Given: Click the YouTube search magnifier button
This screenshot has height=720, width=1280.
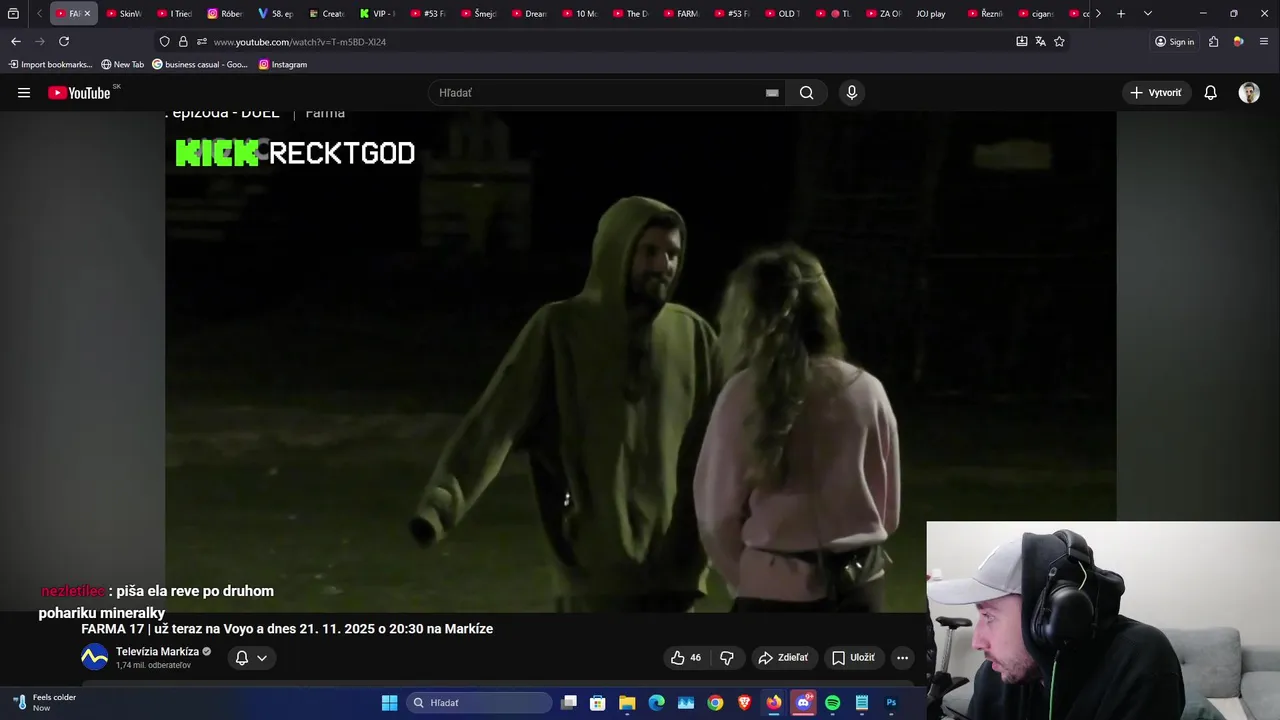Looking at the screenshot, I should click(807, 93).
